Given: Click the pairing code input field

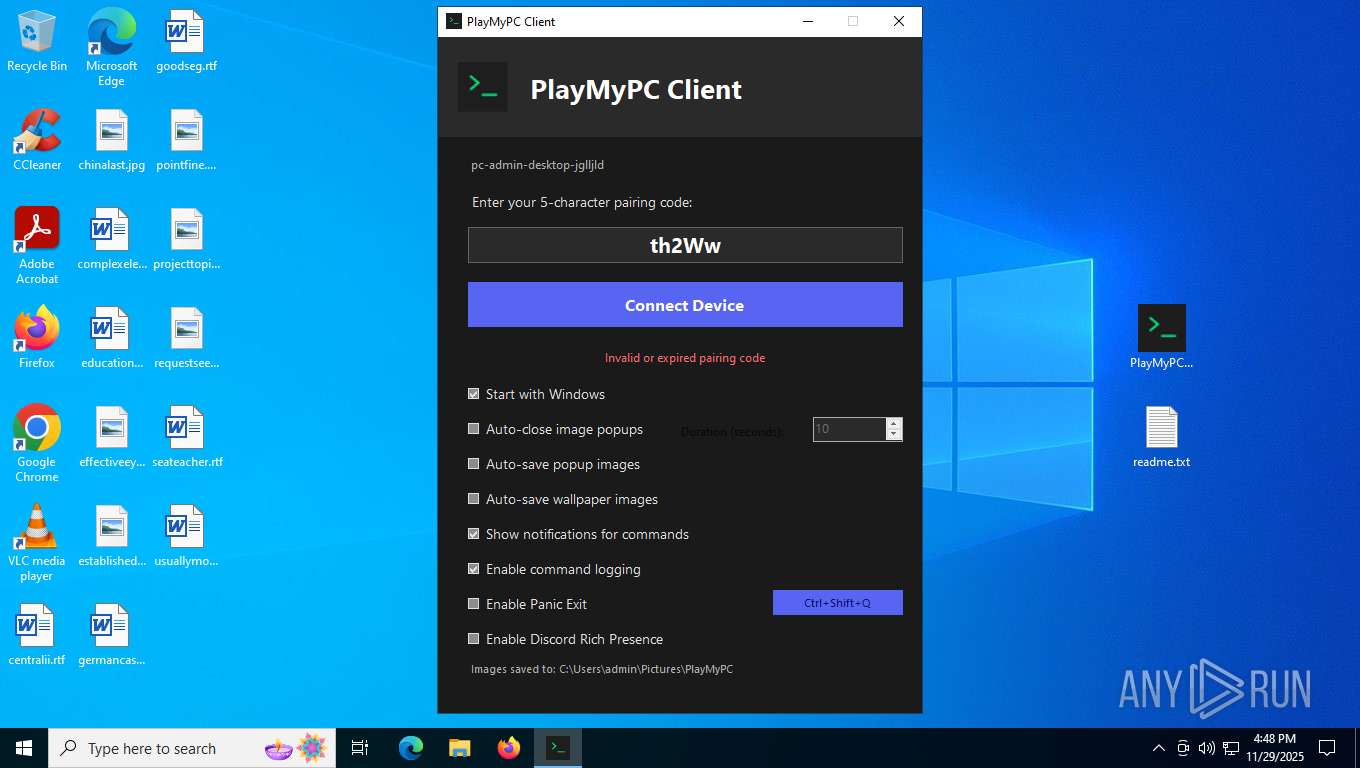Looking at the screenshot, I should [x=685, y=245].
